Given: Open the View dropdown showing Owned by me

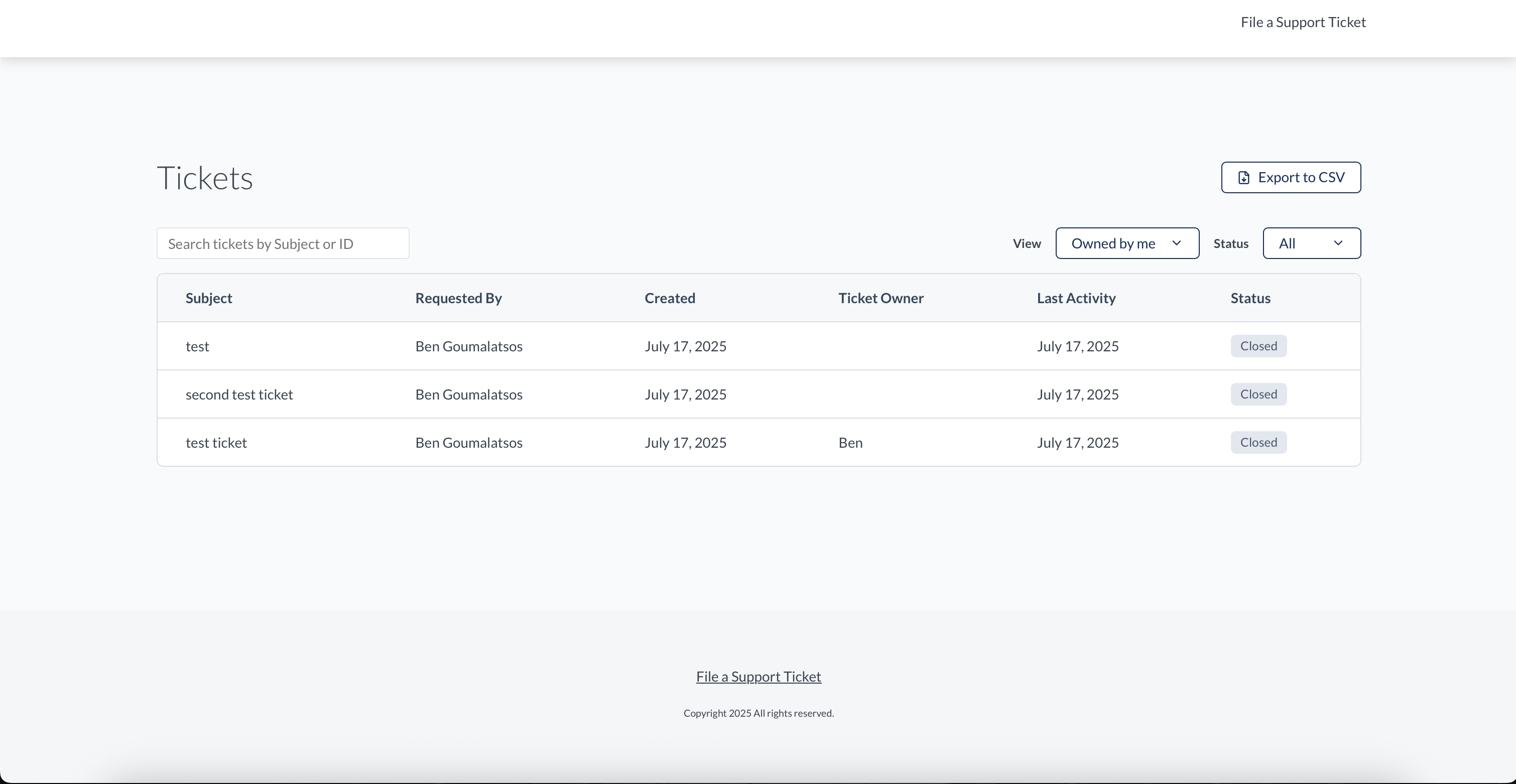Looking at the screenshot, I should pyautogui.click(x=1127, y=243).
